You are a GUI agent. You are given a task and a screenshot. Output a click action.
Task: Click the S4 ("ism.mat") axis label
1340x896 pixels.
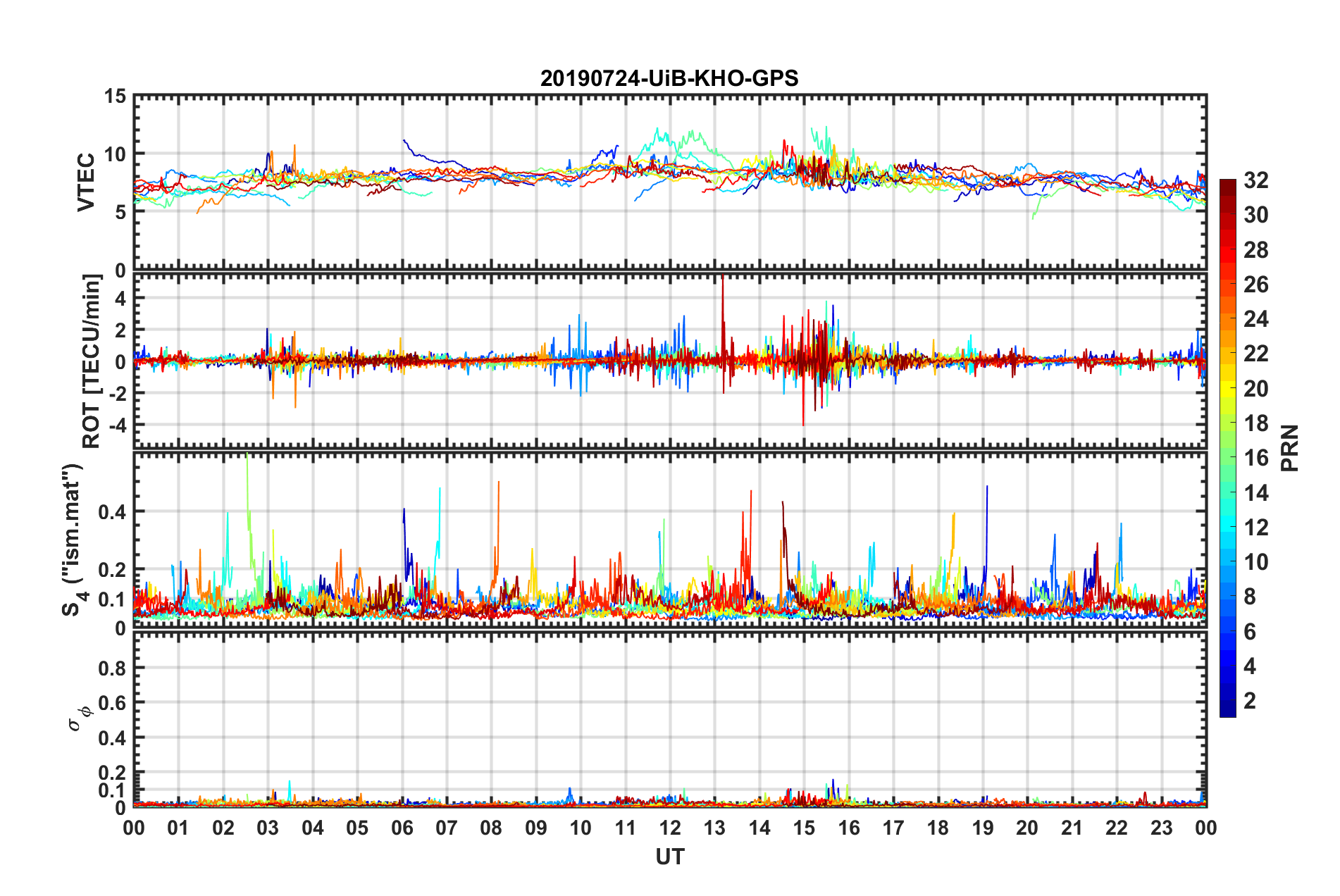click(x=75, y=540)
